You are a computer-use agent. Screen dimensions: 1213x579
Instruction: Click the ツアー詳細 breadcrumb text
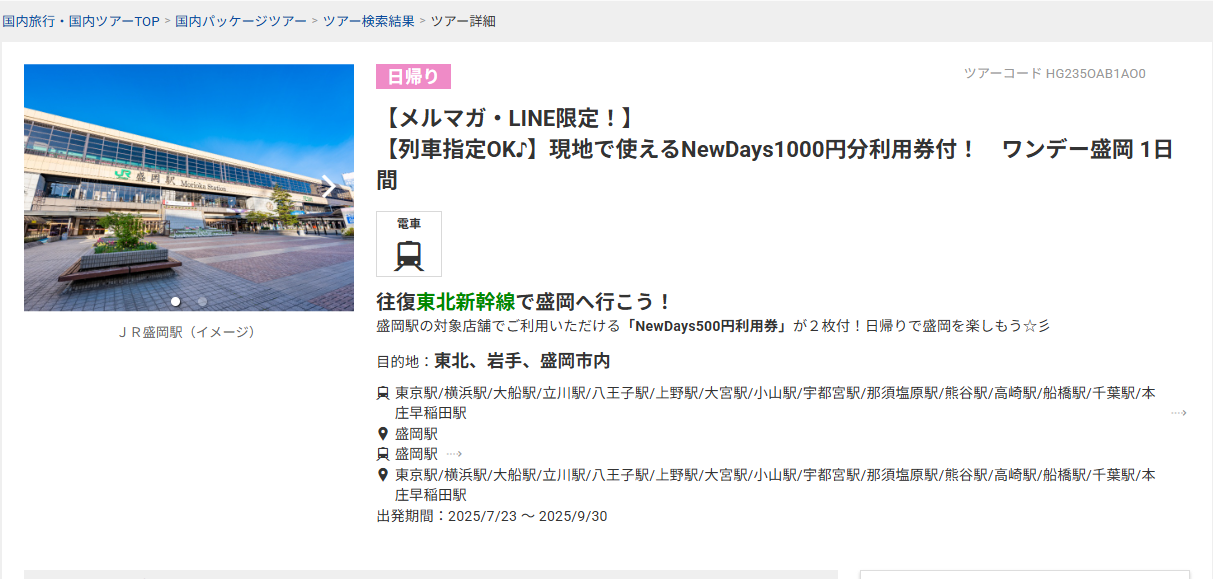[463, 21]
